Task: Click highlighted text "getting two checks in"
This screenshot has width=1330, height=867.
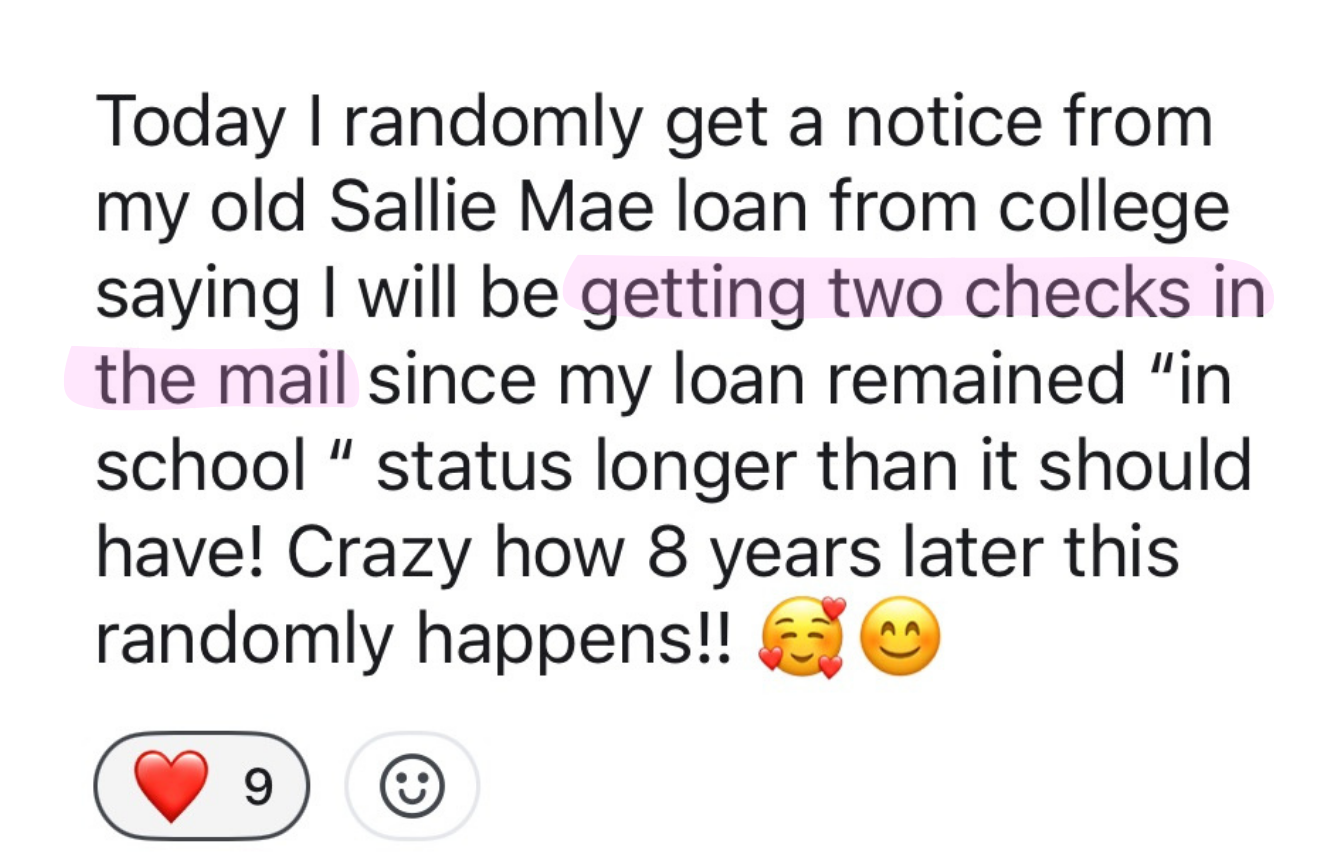Action: point(920,295)
